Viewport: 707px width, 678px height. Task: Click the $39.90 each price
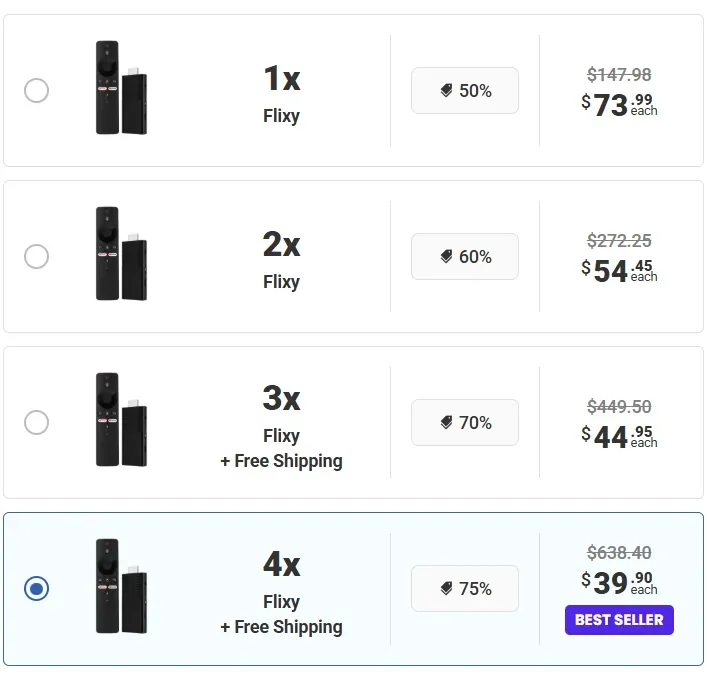[619, 582]
